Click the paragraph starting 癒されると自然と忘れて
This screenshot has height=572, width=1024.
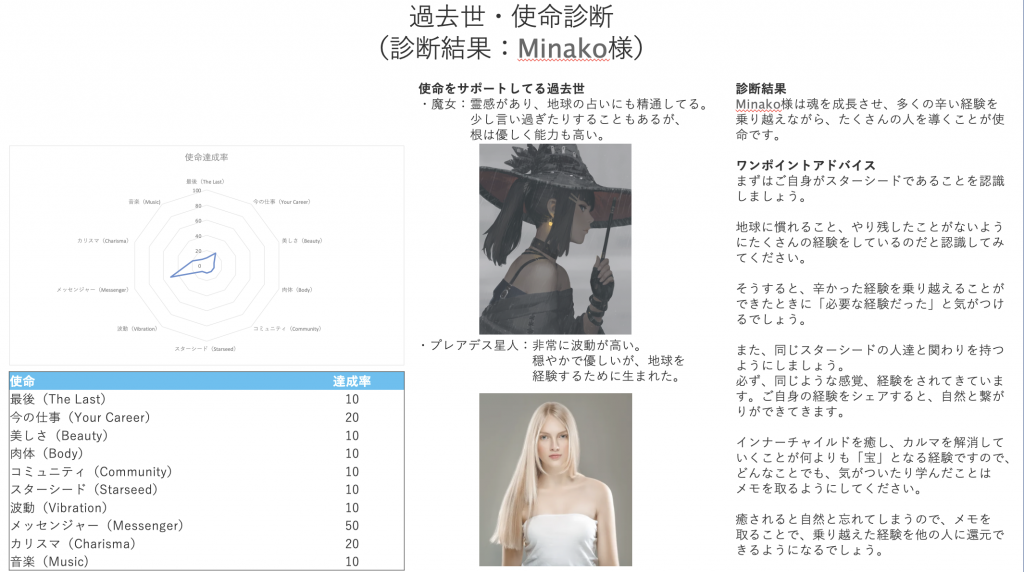[870, 535]
